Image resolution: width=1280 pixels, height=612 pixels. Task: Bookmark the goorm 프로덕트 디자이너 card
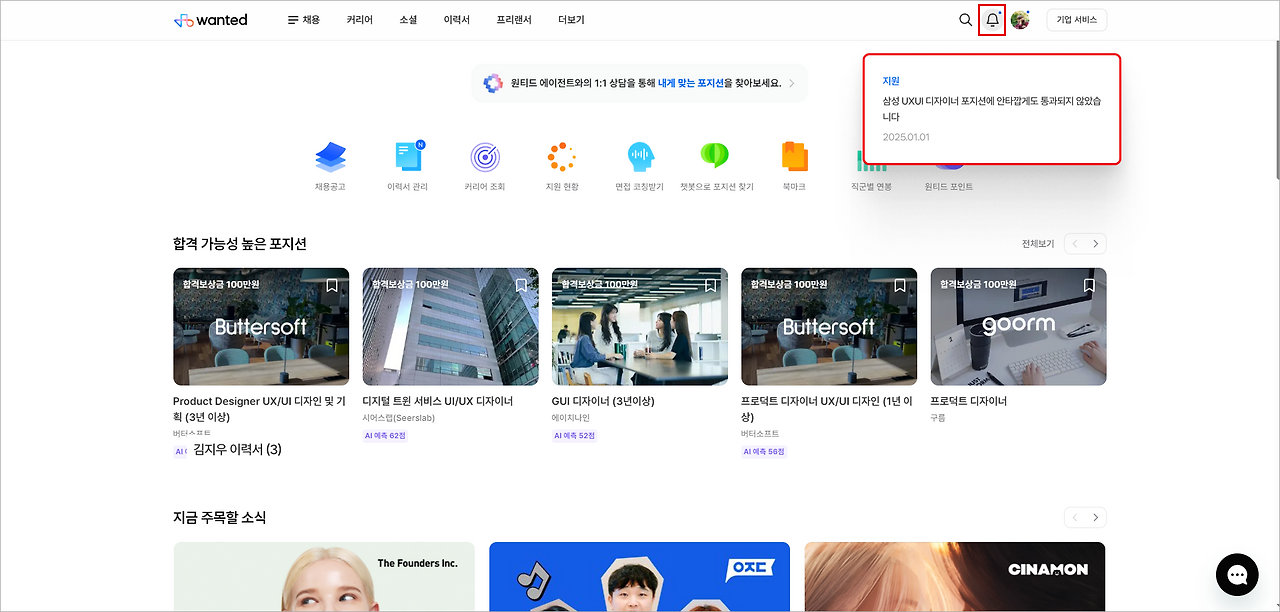[x=1089, y=286]
